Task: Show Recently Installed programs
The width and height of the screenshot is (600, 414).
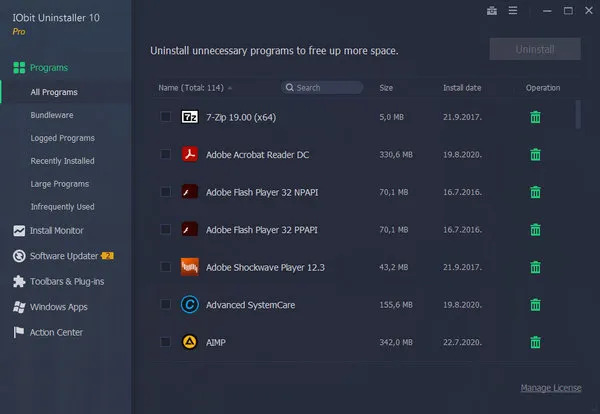Action: (62, 161)
